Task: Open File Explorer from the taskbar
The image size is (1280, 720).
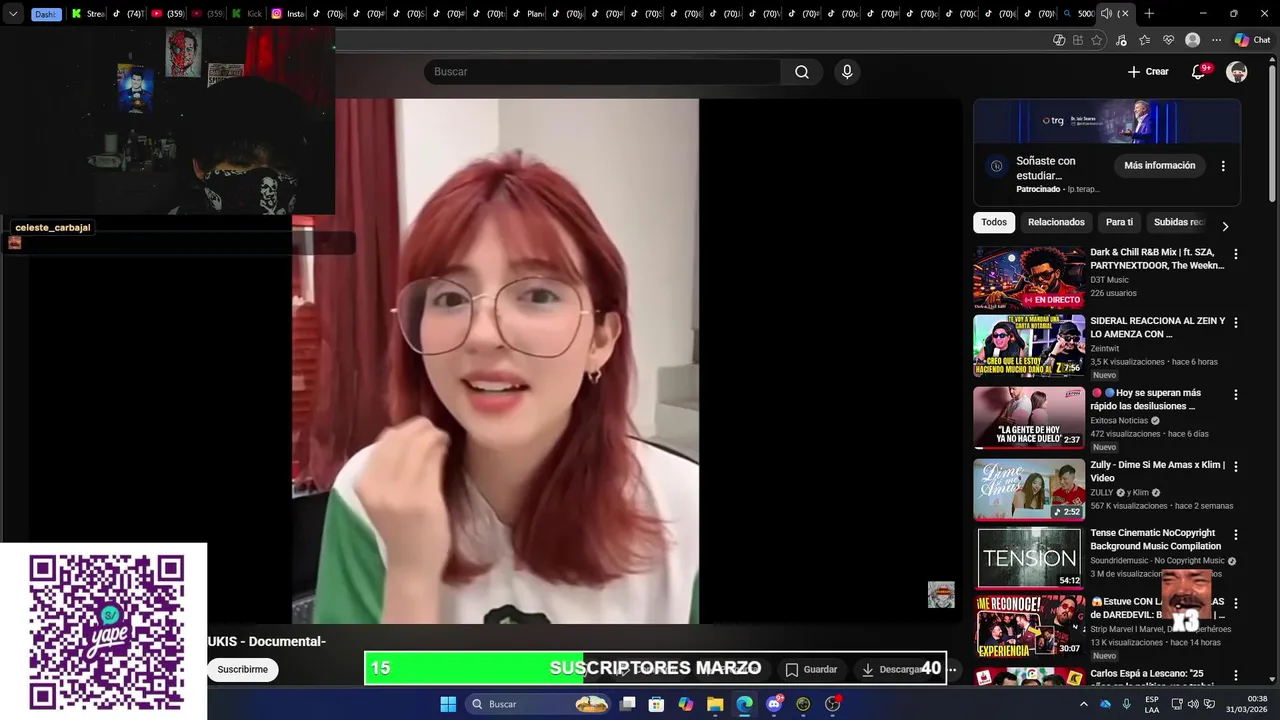Action: [715, 704]
